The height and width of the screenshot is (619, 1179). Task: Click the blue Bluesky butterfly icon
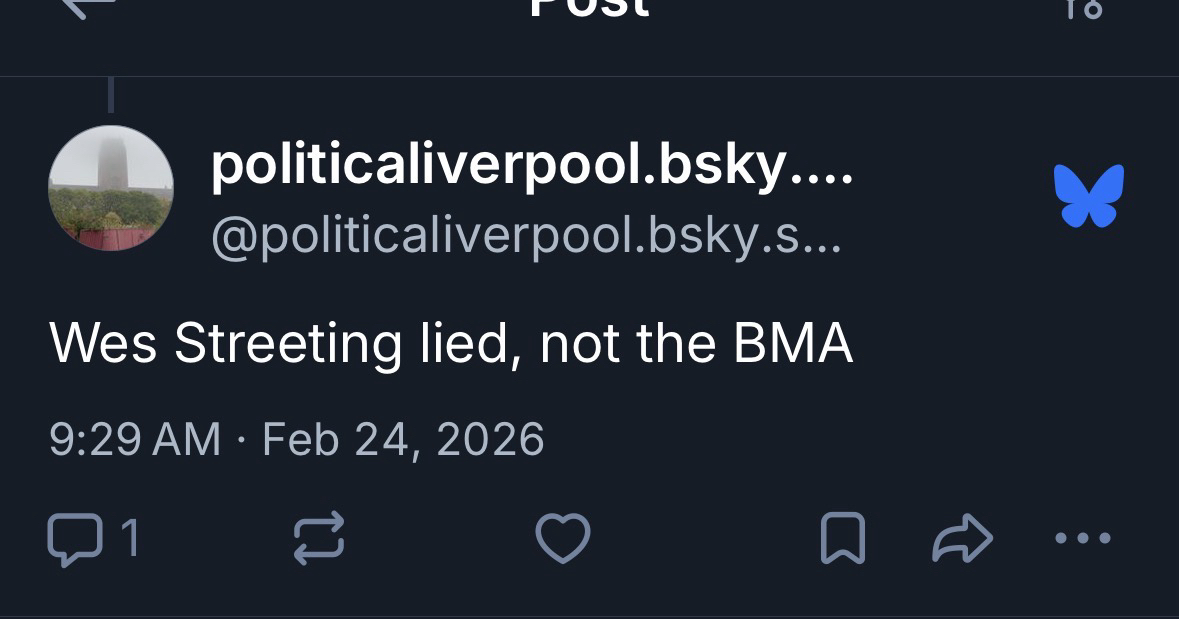click(1089, 195)
